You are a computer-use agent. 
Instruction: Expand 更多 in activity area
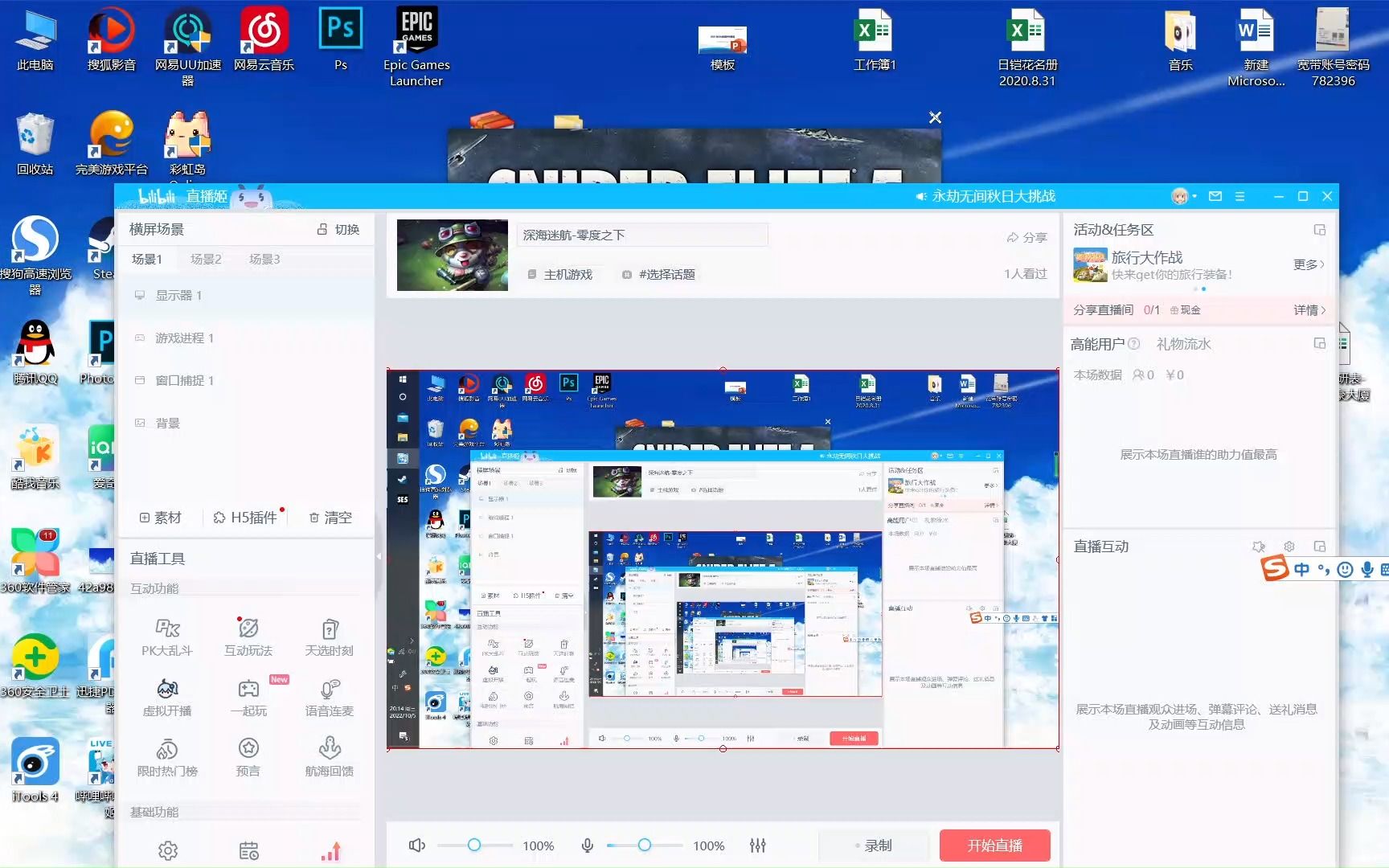point(1309,264)
